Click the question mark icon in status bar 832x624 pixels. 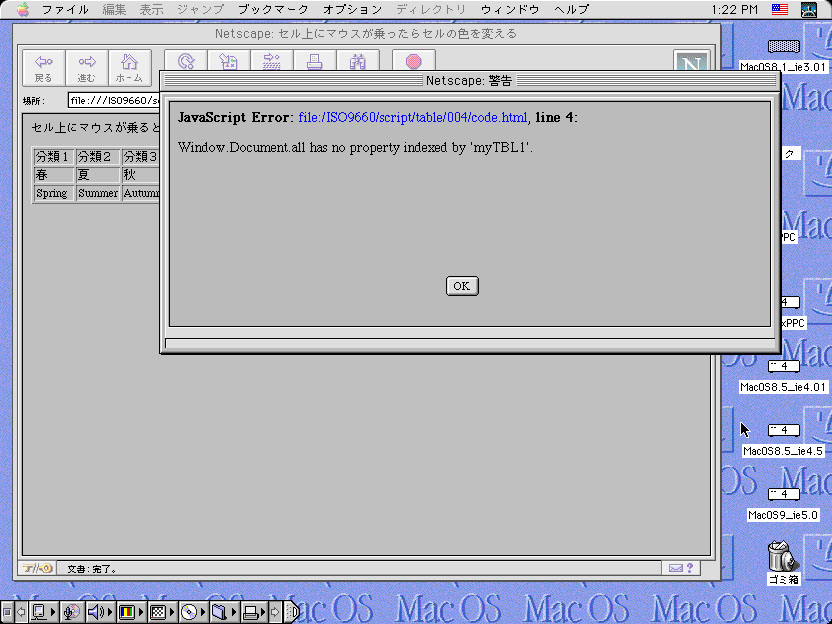(x=690, y=568)
